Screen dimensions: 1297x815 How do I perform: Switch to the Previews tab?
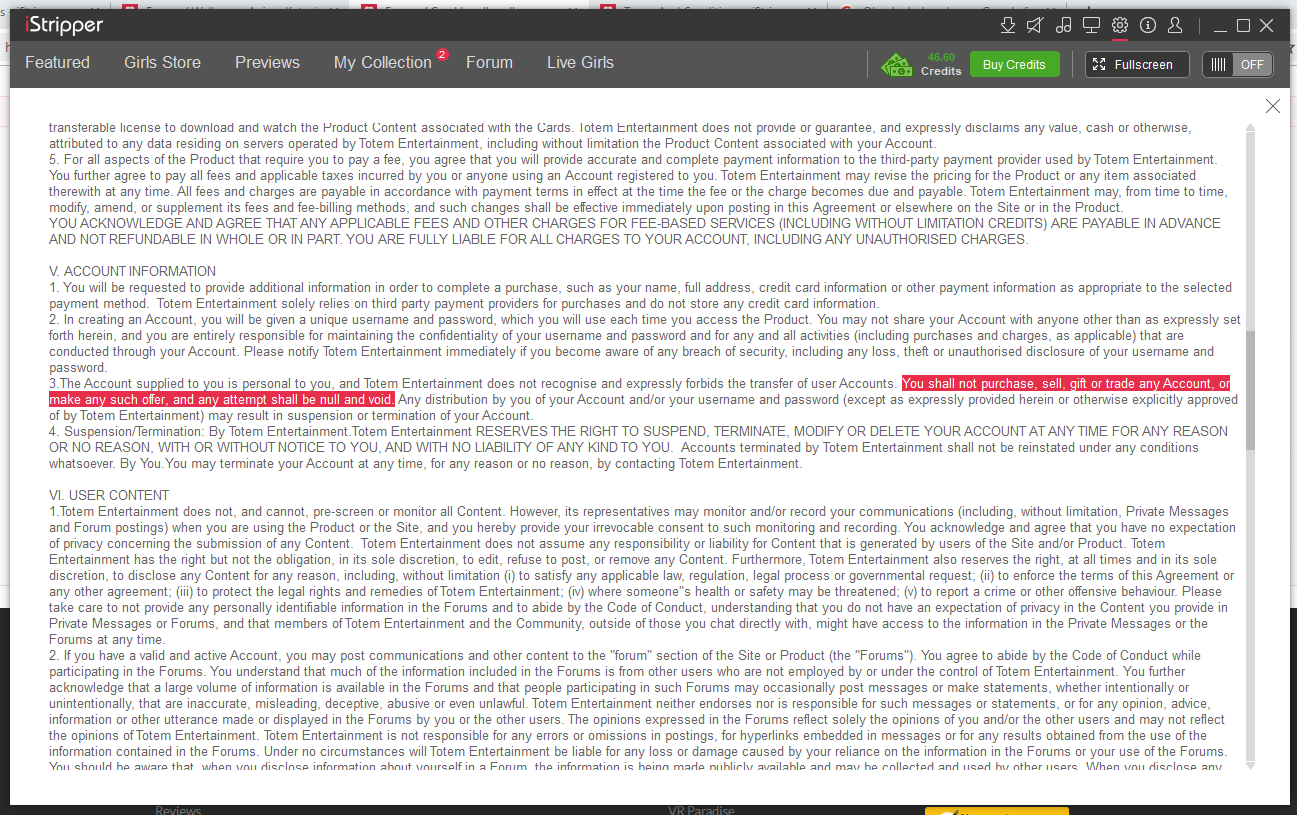coord(267,62)
